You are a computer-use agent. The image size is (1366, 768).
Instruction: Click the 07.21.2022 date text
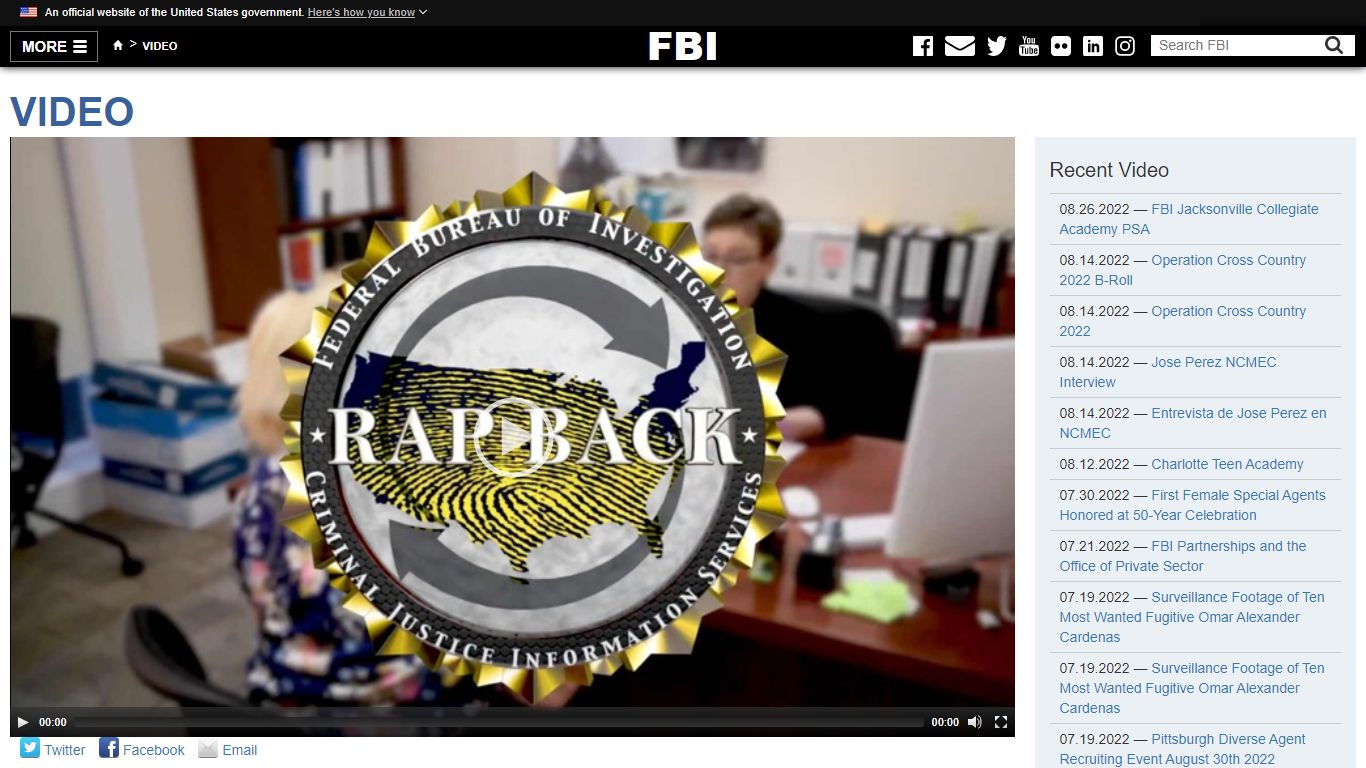tap(1095, 546)
